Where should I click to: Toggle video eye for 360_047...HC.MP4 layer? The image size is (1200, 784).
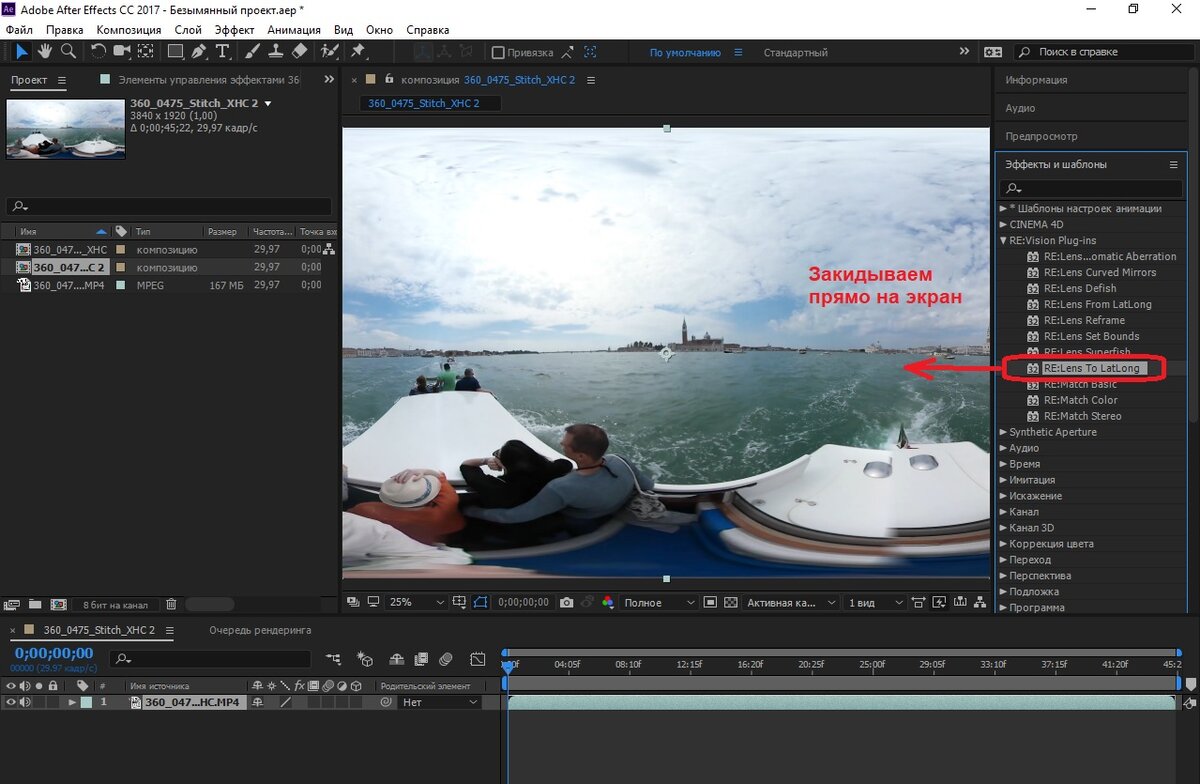coord(11,702)
